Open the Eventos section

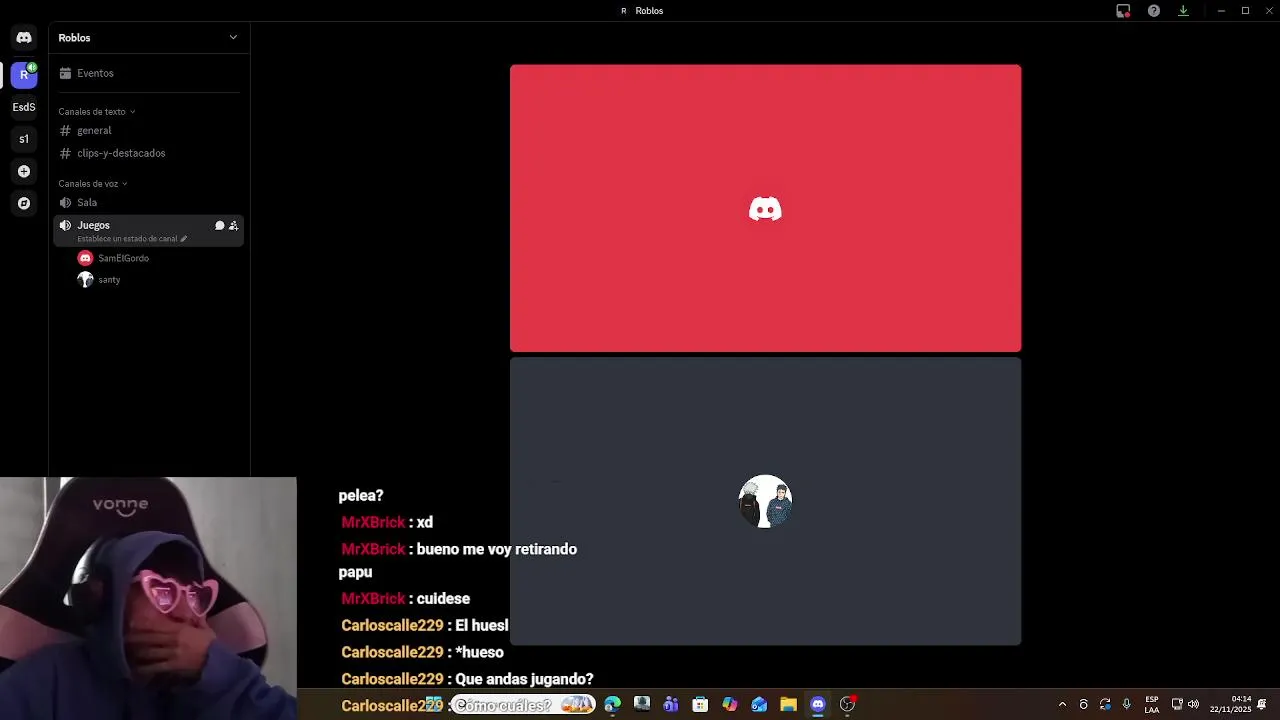[x=149, y=73]
